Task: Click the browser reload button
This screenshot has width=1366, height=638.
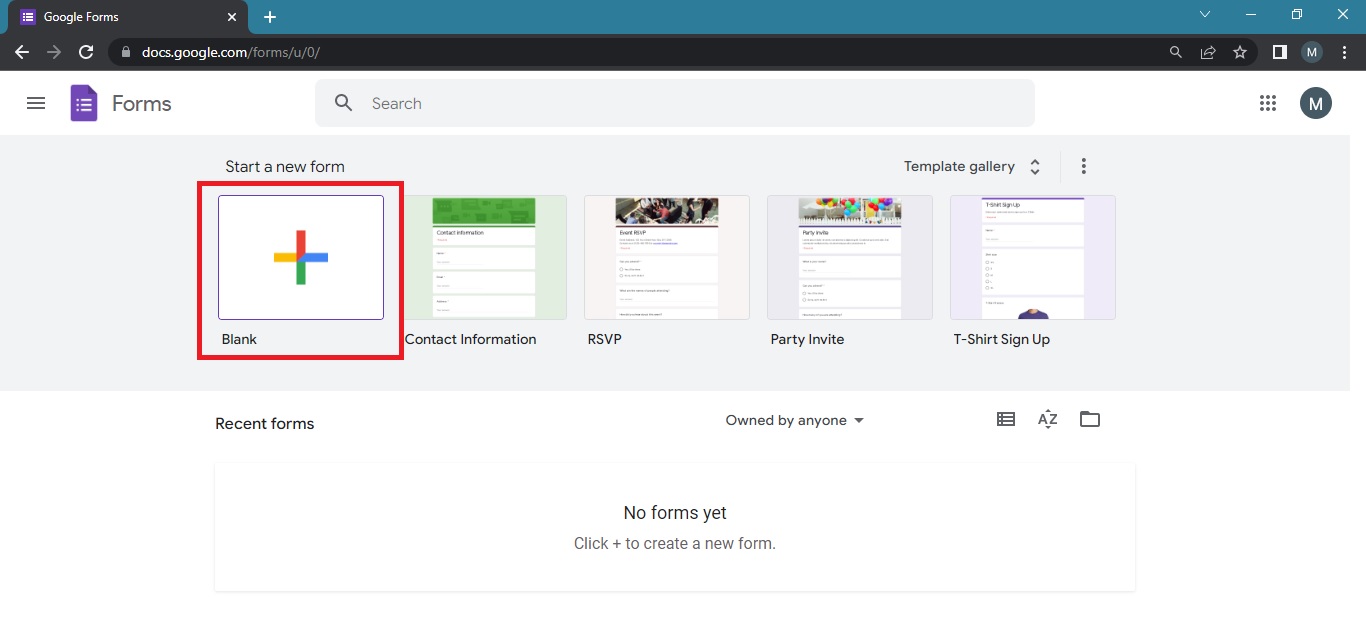Action: (x=86, y=52)
